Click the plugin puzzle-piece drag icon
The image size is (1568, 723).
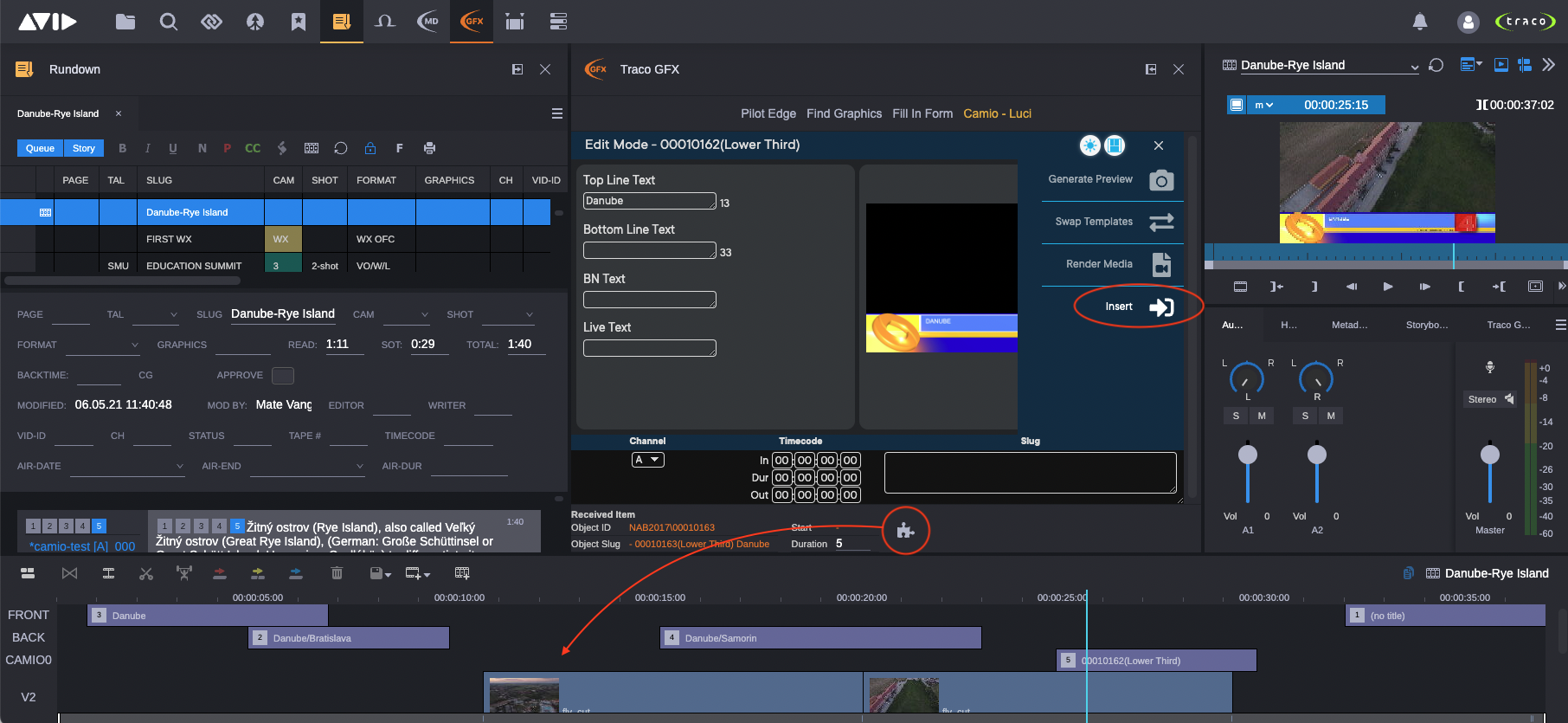coord(905,531)
